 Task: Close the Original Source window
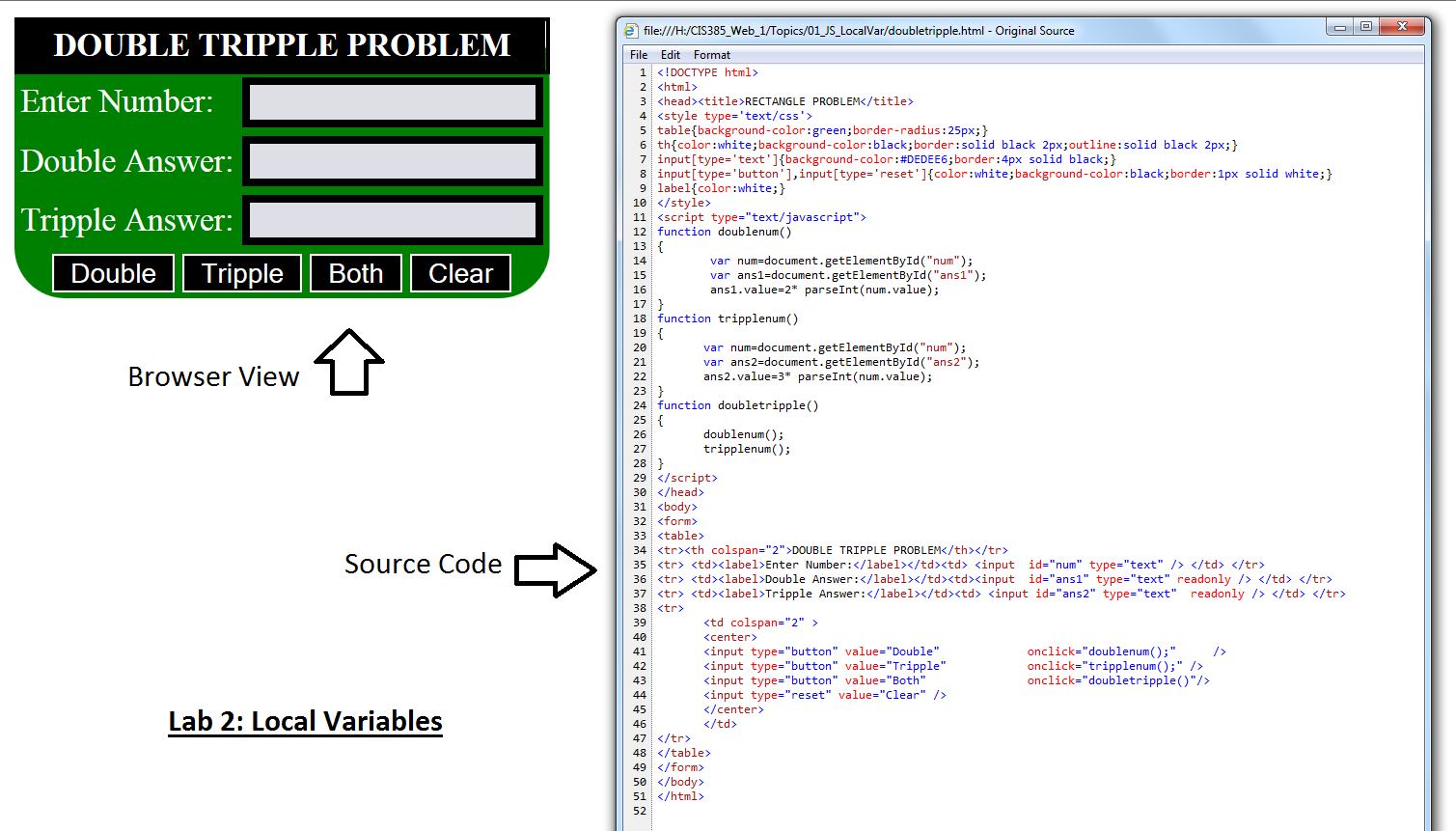point(1401,27)
